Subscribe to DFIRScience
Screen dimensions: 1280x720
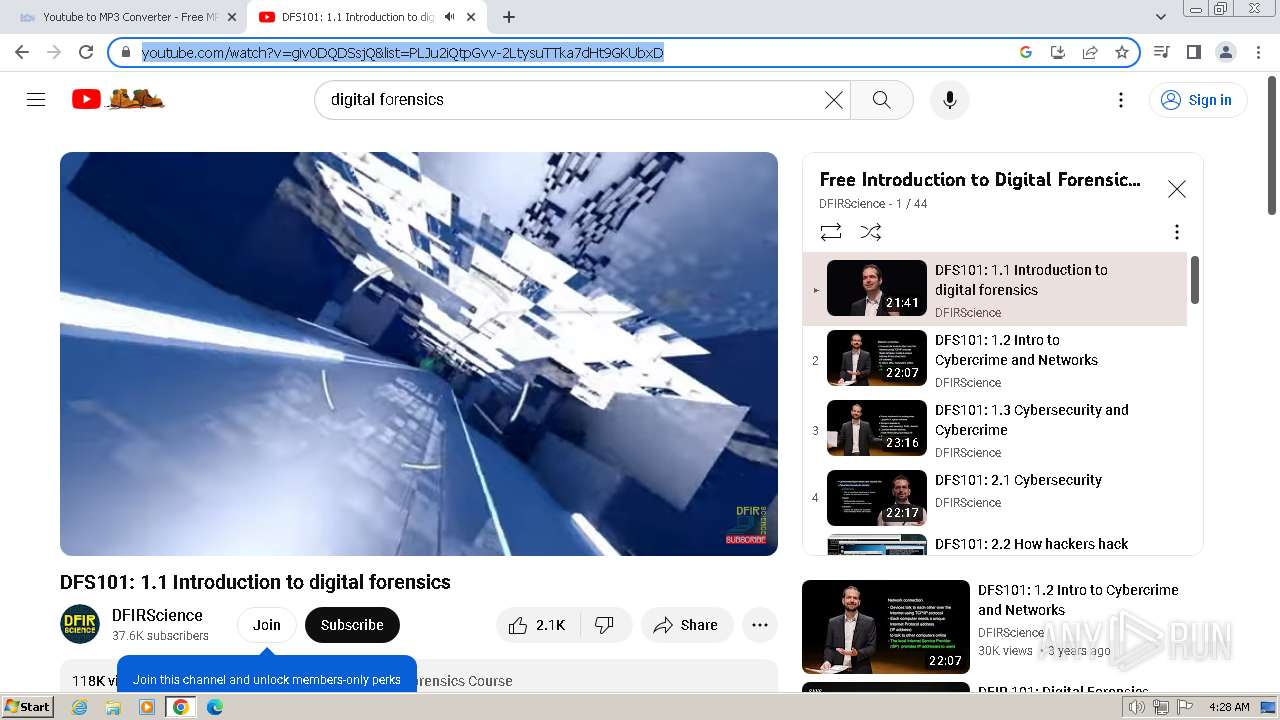[352, 625]
